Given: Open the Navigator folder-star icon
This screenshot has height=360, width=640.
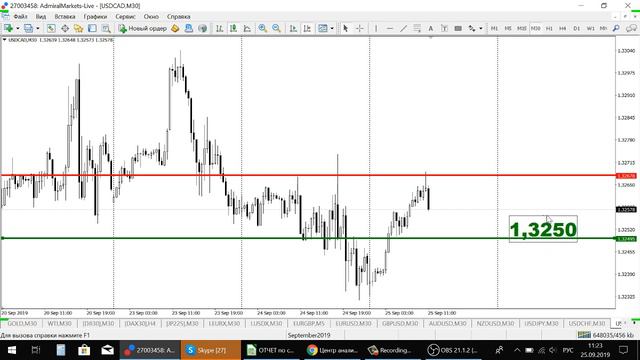Looking at the screenshot, I should pyautogui.click(x=78, y=28).
